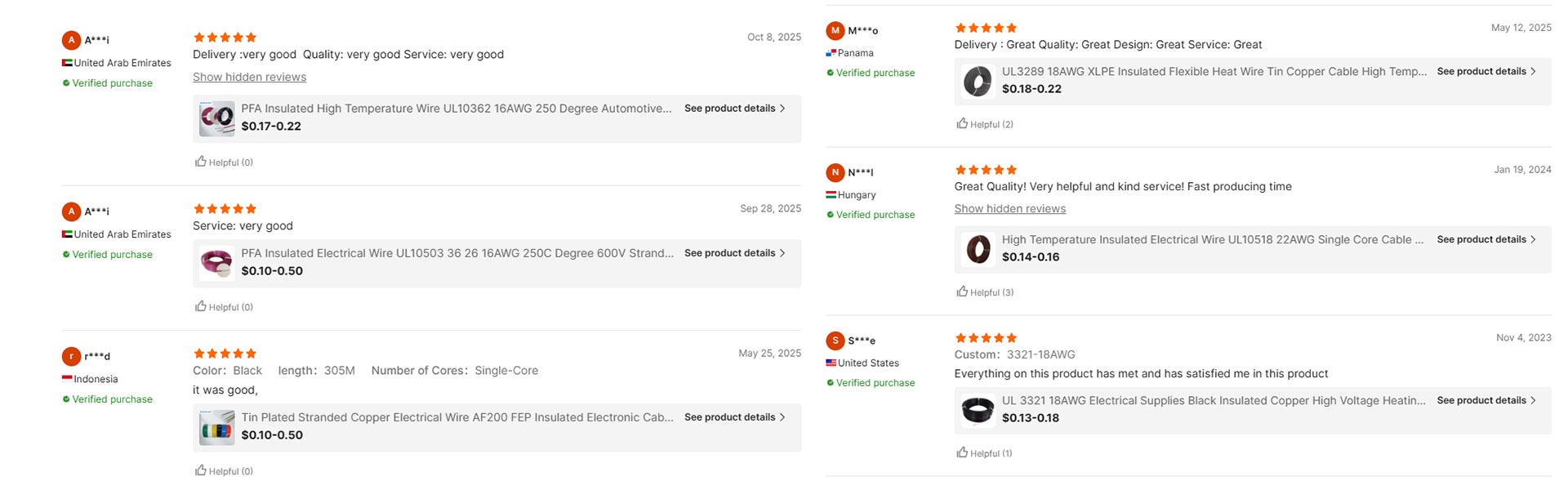
Task: Click Helpful (3) thumbs-up on Hungary review
Action: (x=963, y=292)
